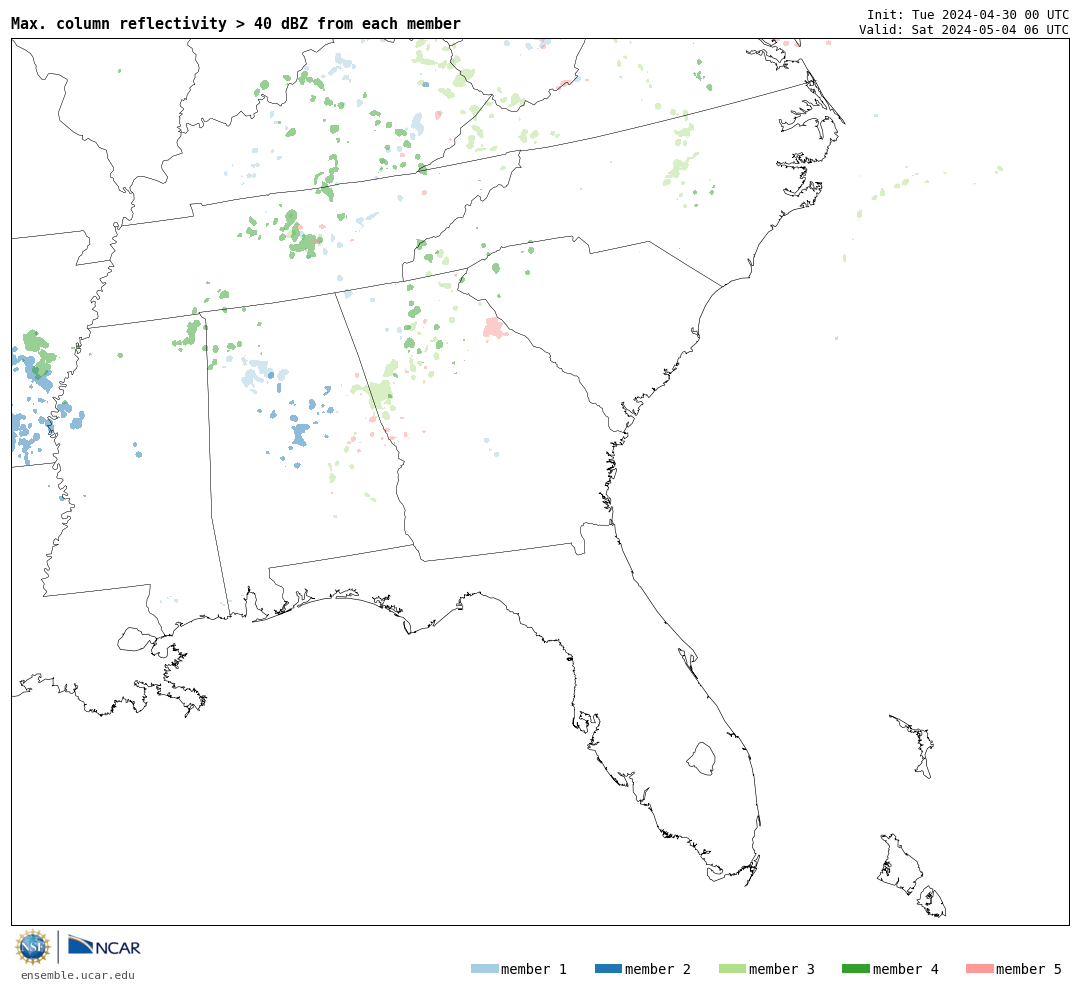The image size is (1080, 988).
Task: Click the 'Init: Tue 2024-04-30 00 UTC' text
Action: [968, 14]
